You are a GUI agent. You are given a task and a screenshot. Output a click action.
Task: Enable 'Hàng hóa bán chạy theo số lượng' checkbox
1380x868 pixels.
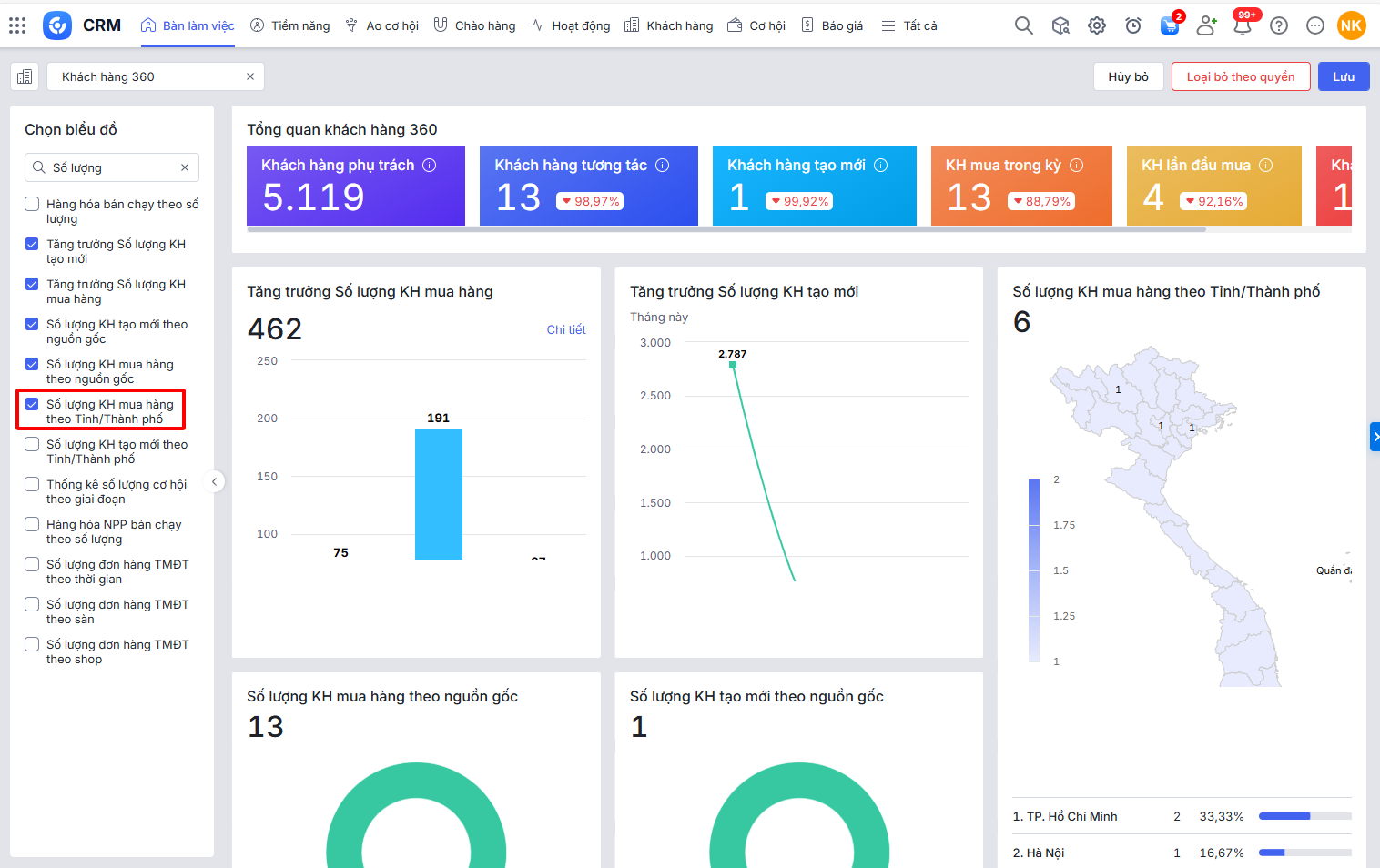(32, 205)
